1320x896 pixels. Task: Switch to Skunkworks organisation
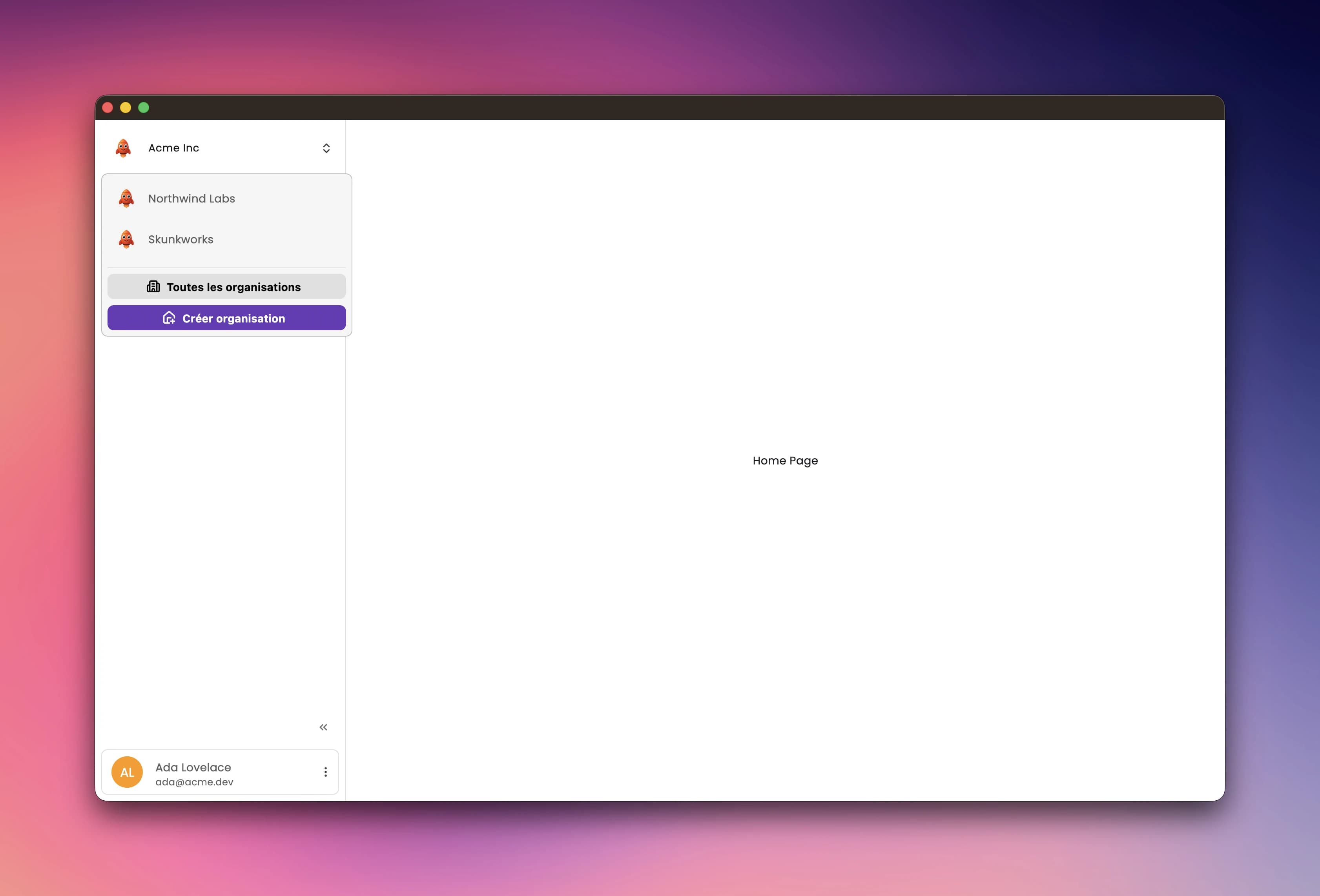click(226, 239)
